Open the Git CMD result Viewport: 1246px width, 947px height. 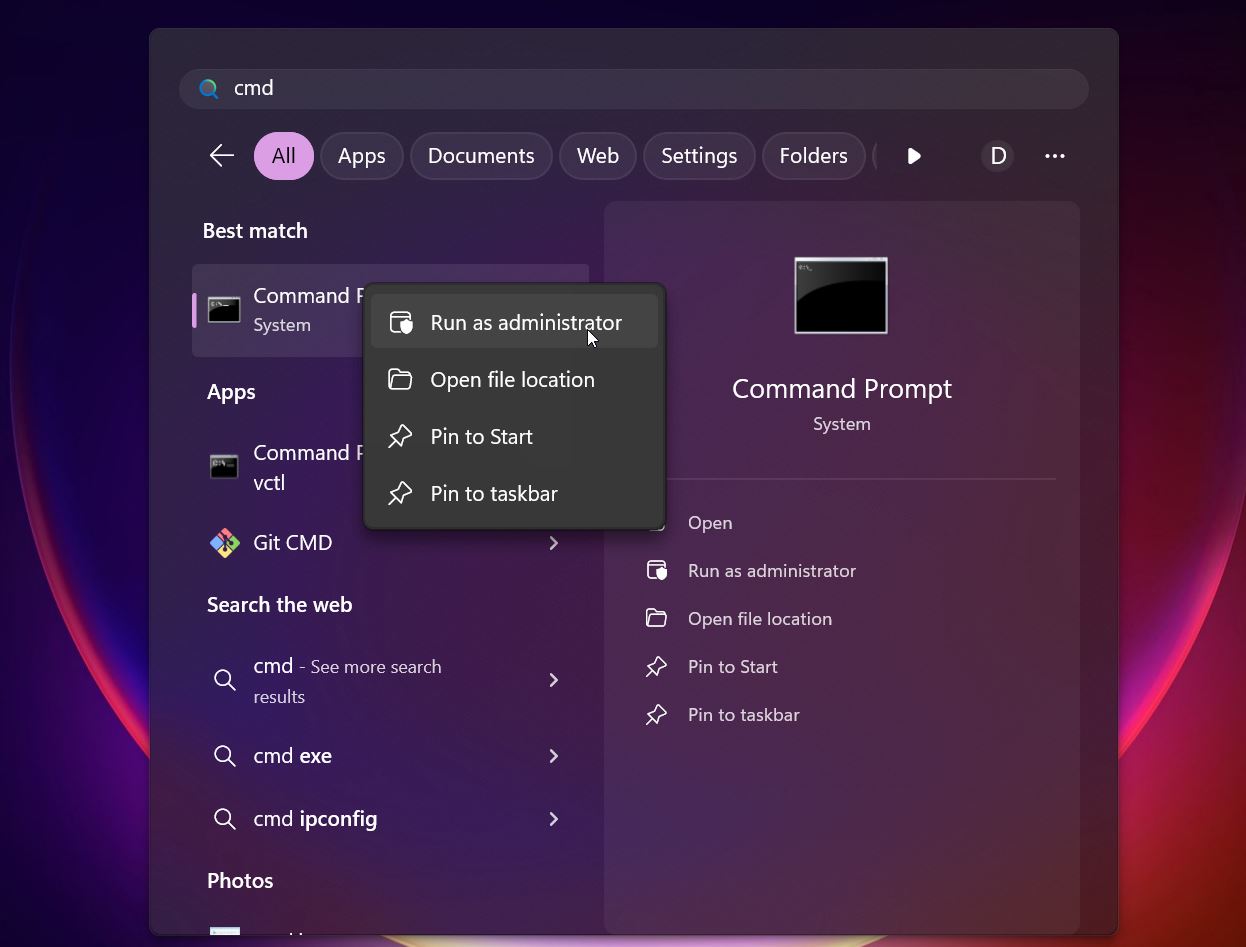point(390,542)
